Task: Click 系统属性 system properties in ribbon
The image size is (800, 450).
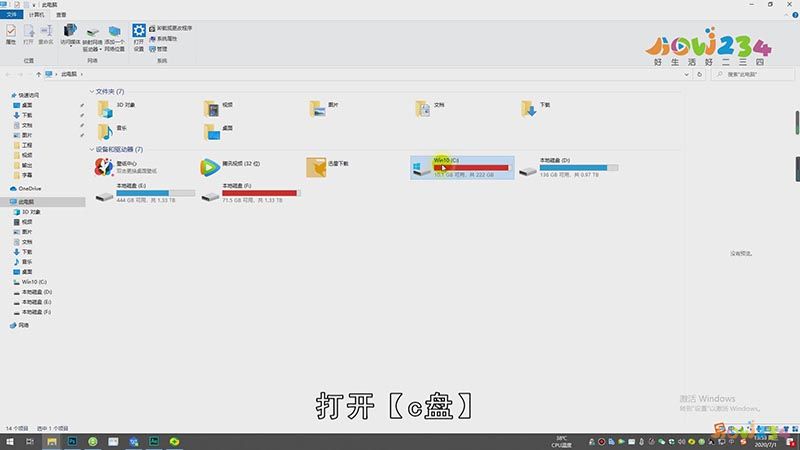Action: click(163, 38)
